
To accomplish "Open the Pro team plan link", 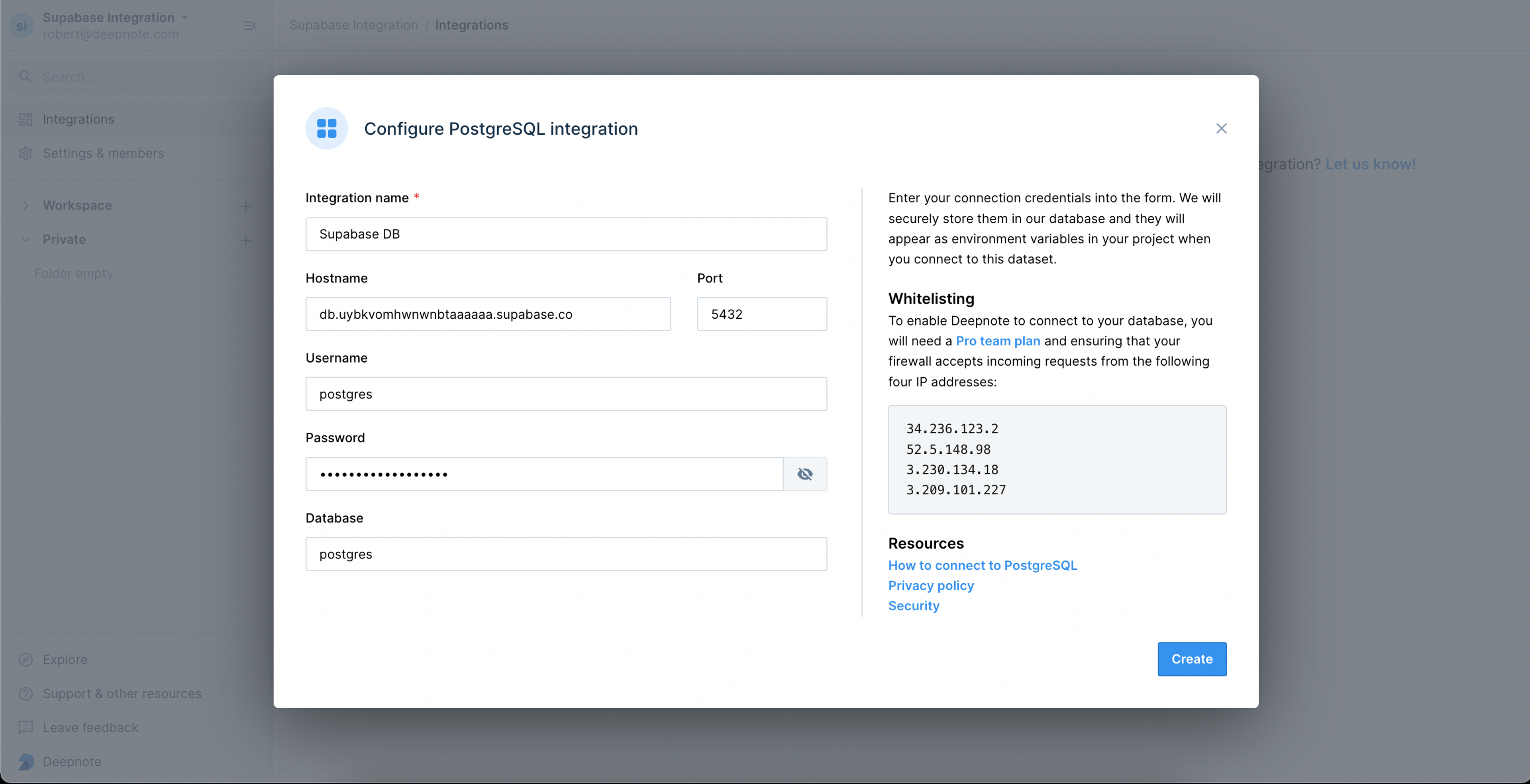I will point(998,341).
